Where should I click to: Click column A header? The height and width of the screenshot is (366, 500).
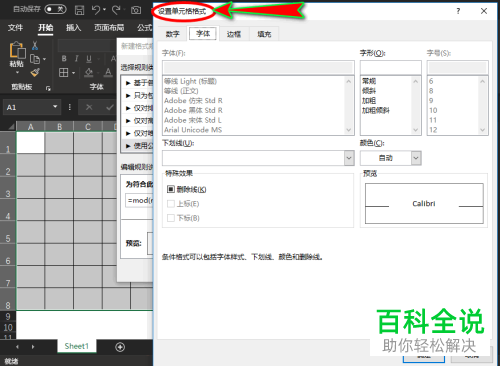31,127
